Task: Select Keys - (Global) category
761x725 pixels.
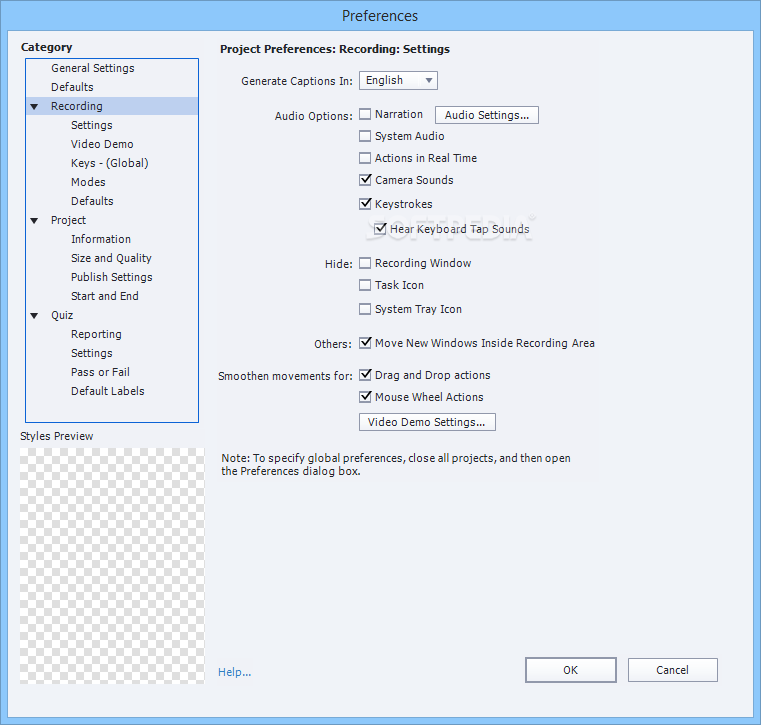Action: [112, 163]
